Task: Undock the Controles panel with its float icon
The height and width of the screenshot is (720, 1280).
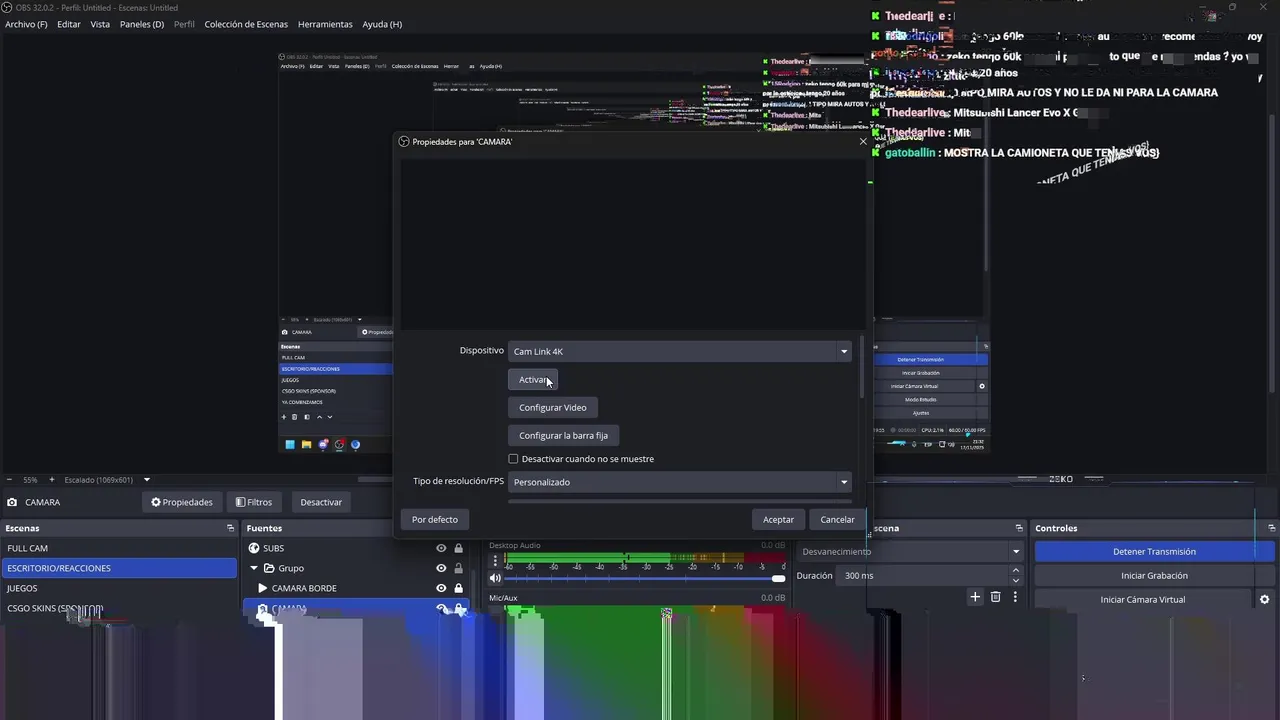Action: (1272, 528)
